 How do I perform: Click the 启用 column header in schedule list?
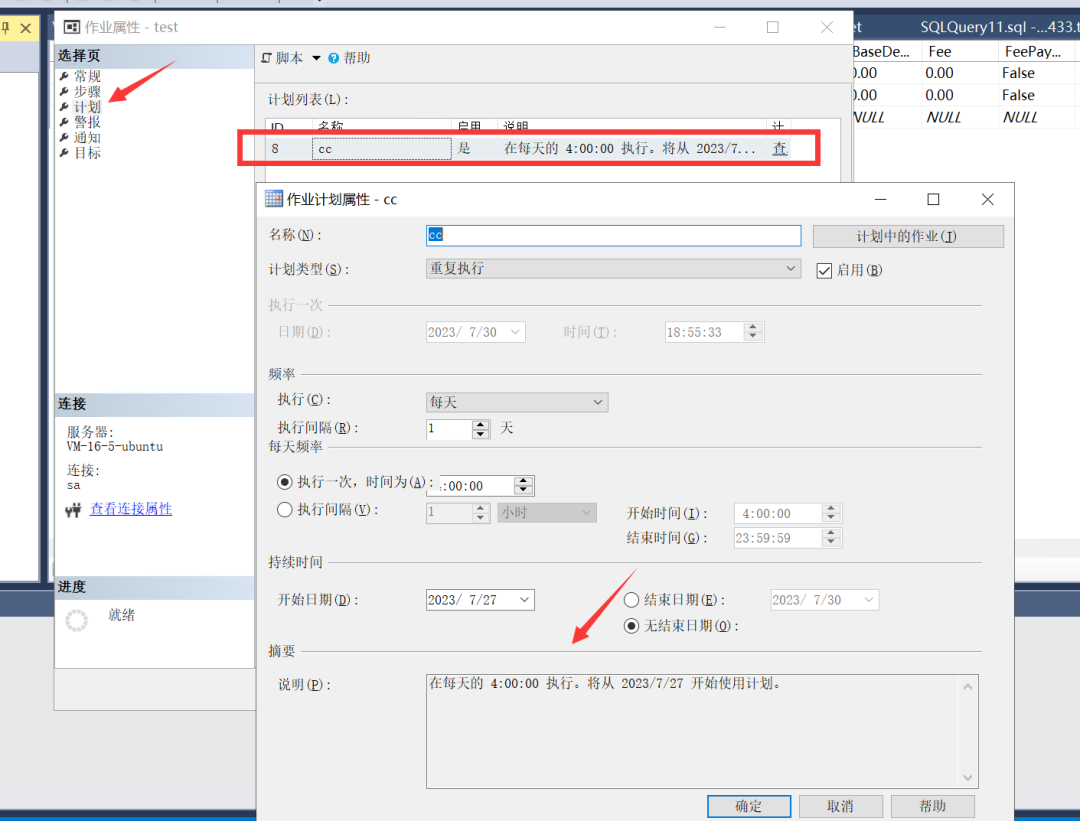(468, 126)
